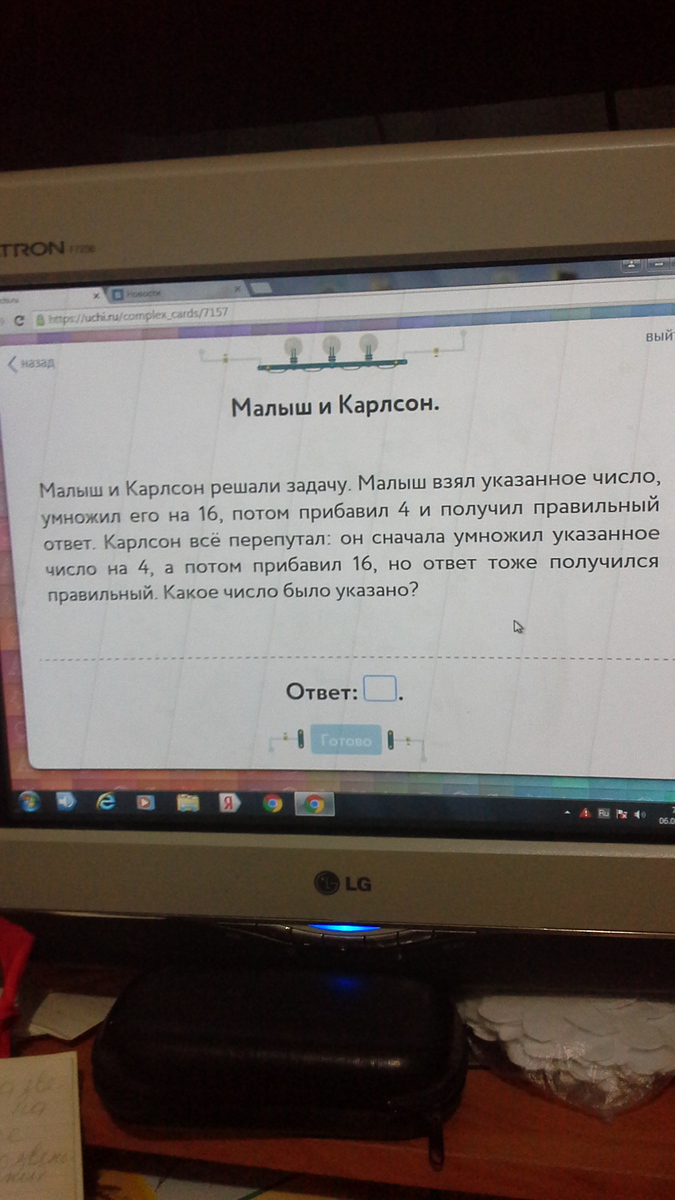
Task: Click the 'Малыш и Карлсон.' heading
Action: point(336,408)
